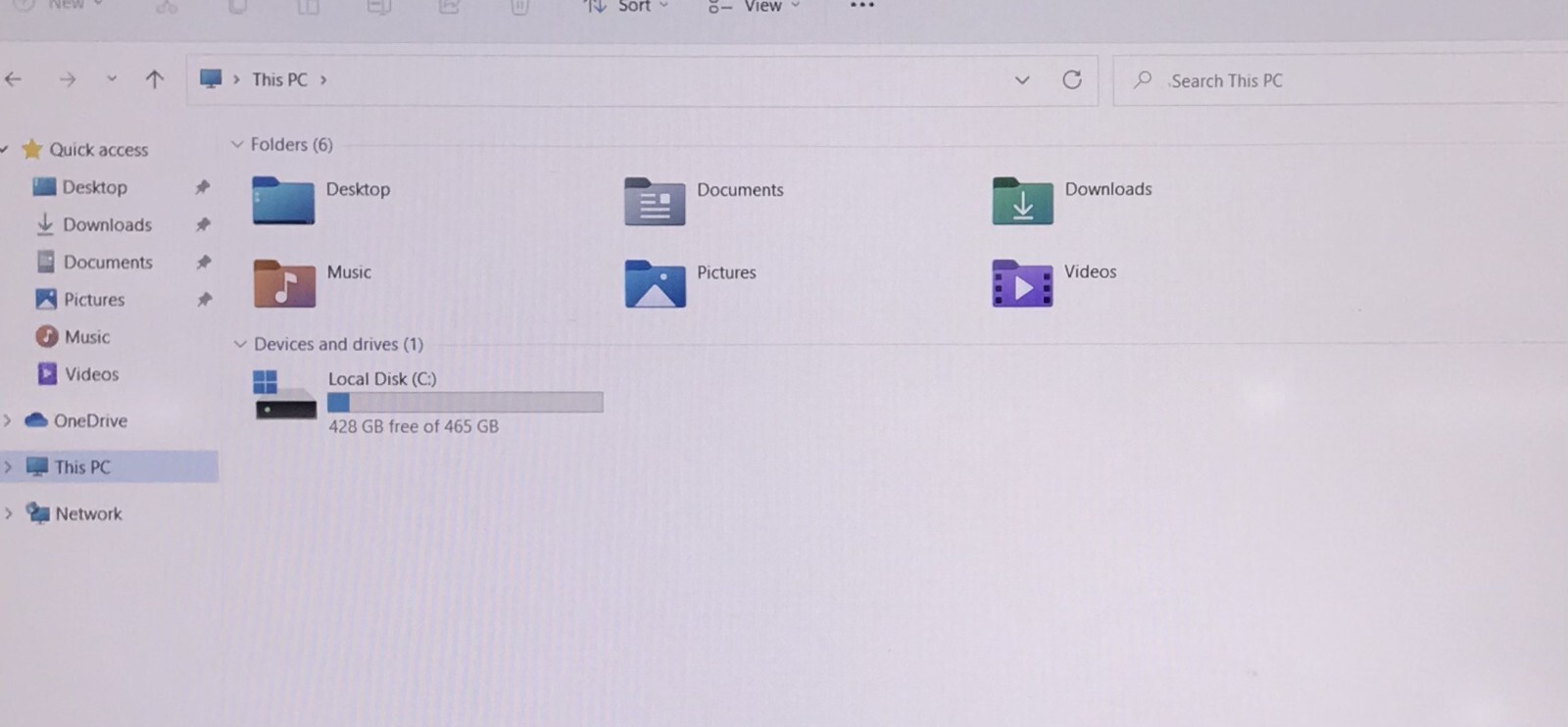
Task: Select the Videos folder icon in main pane
Action: (1022, 283)
